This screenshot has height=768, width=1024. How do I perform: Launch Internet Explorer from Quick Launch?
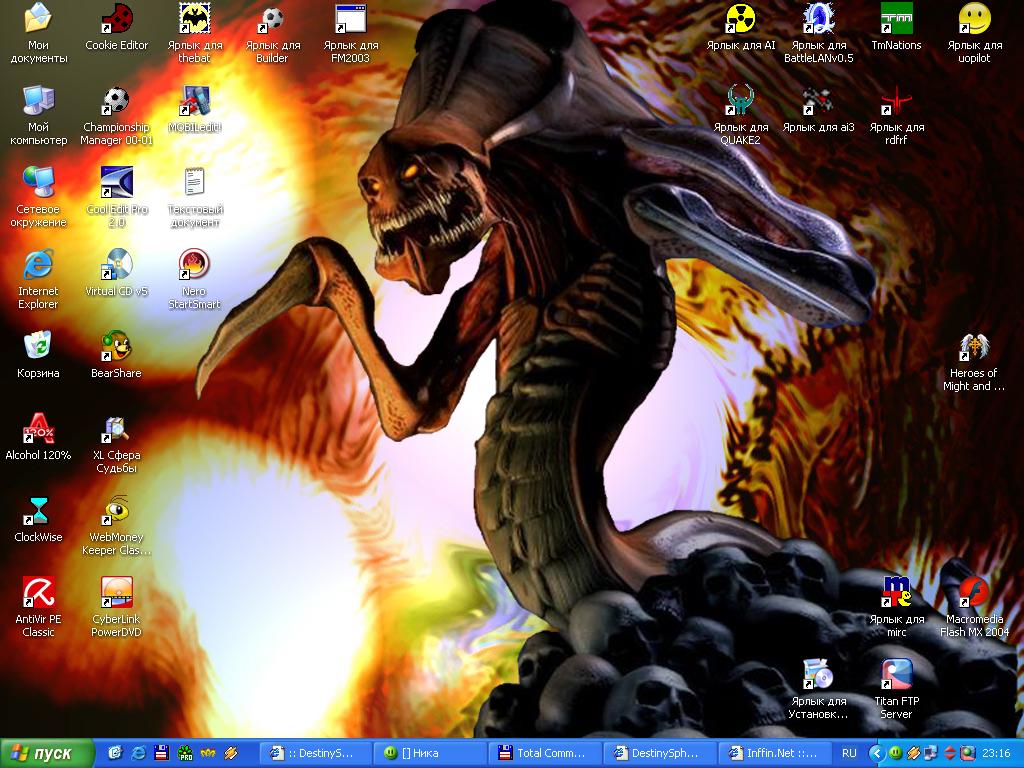tap(138, 754)
